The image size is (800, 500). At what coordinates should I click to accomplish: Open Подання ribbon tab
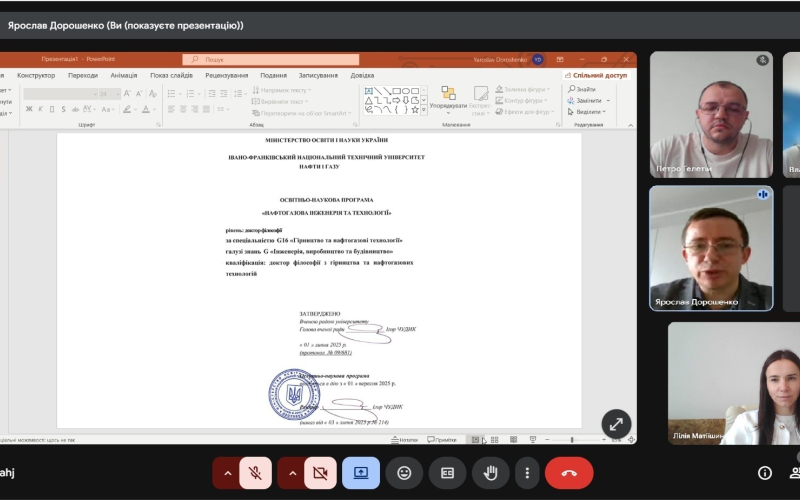click(273, 76)
